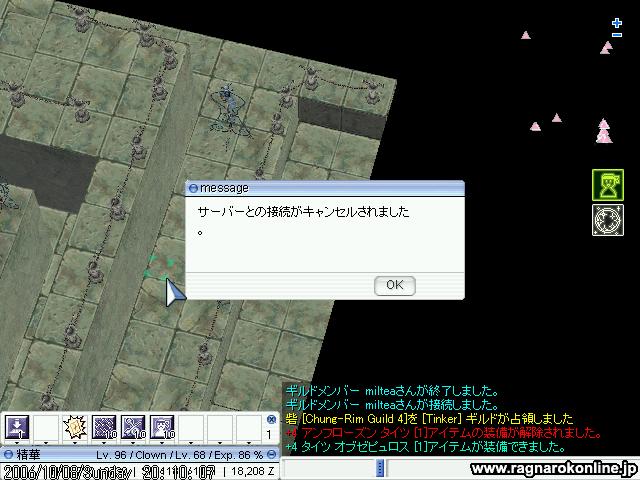Zoom out minimap with the minus icon
Viewport: 640px width, 480px height.
tap(617, 35)
